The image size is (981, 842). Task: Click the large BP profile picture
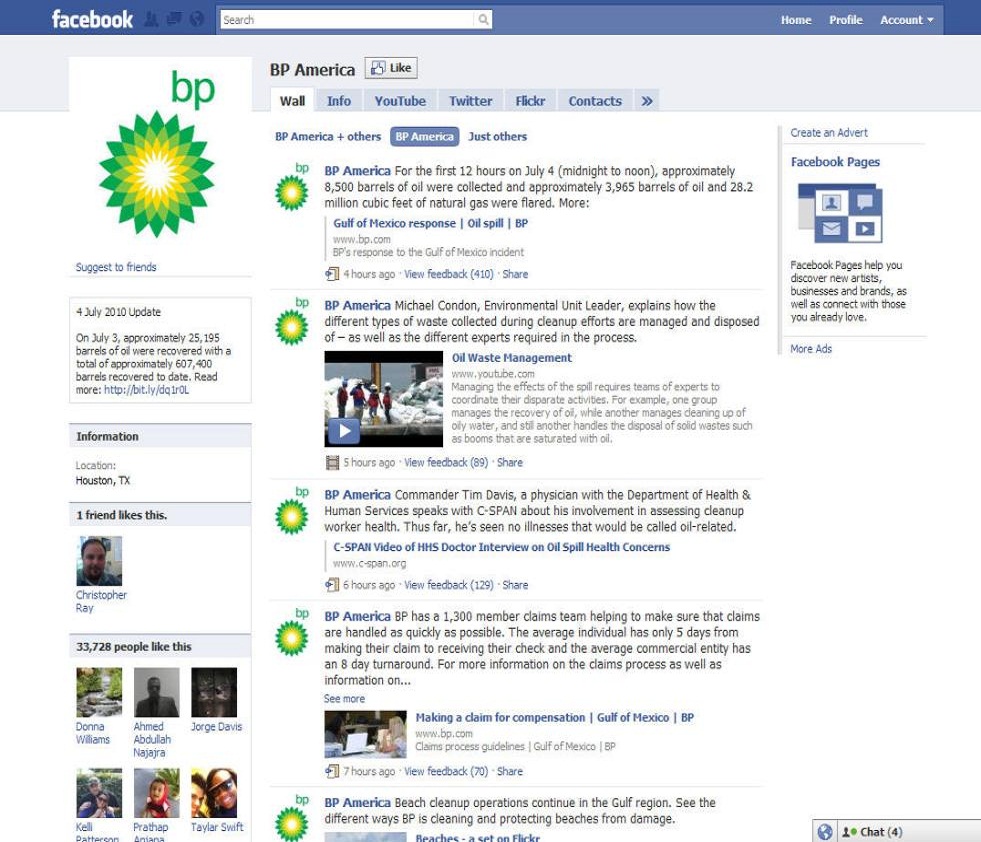(160, 152)
